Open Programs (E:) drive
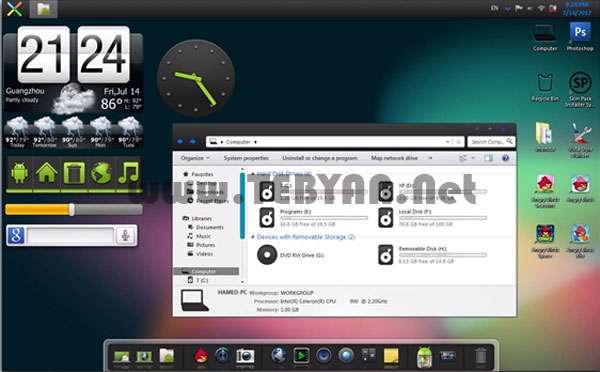 [314, 218]
